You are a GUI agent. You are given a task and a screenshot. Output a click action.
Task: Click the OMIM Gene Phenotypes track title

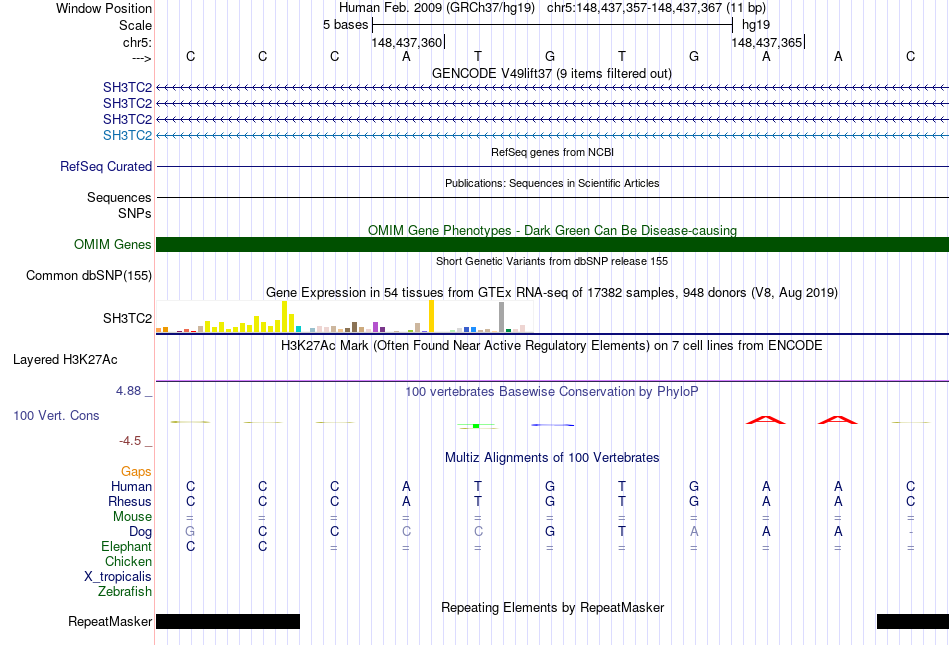click(x=552, y=231)
